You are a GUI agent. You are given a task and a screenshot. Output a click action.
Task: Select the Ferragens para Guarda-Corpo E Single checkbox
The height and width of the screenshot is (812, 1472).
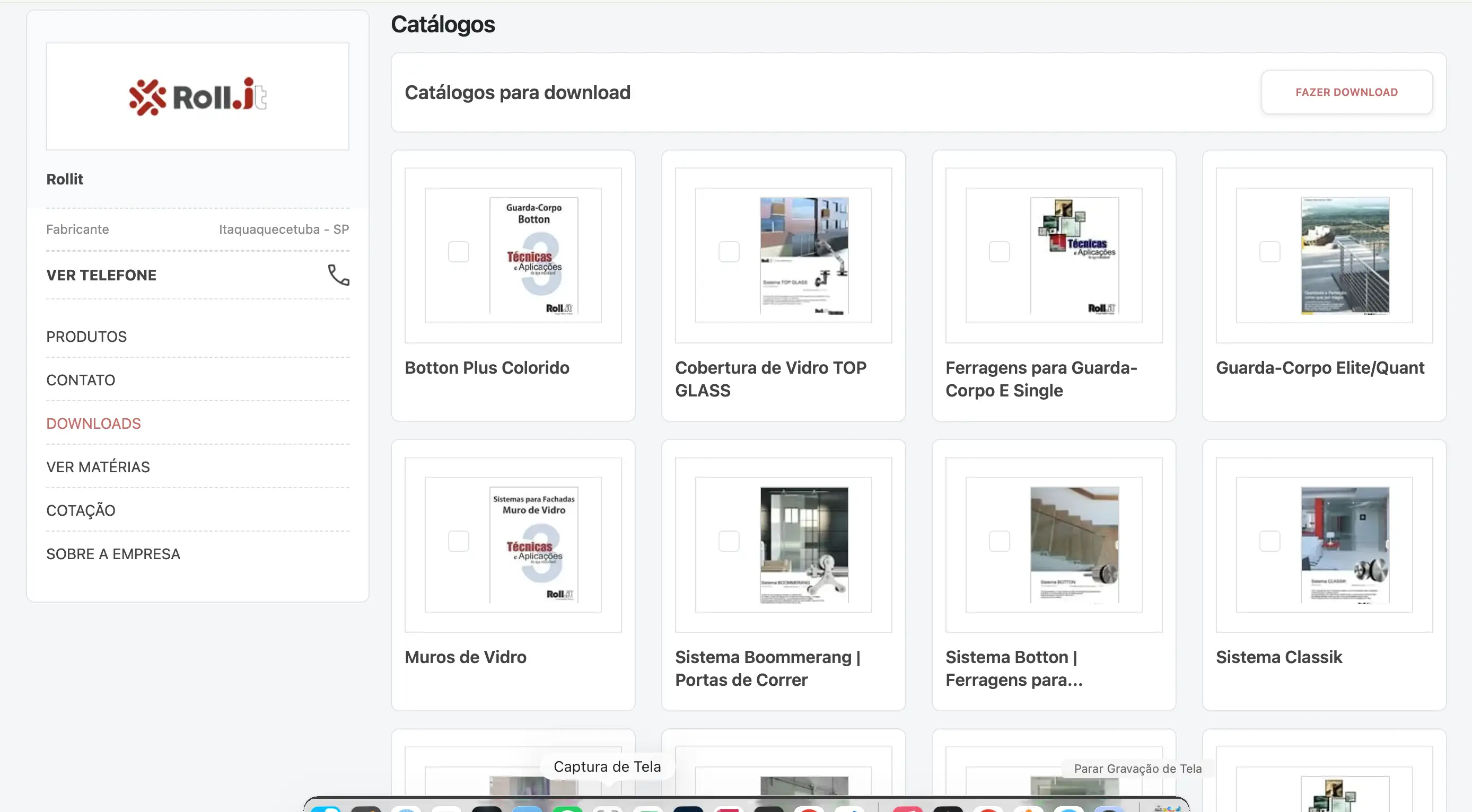(999, 252)
